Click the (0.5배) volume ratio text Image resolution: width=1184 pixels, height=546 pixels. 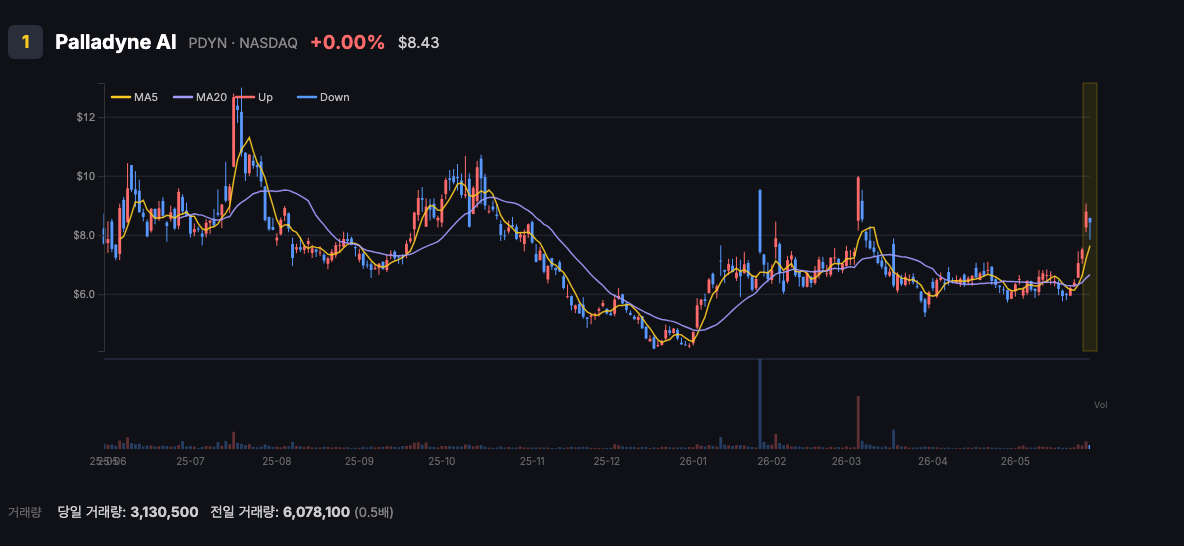pyautogui.click(x=374, y=512)
